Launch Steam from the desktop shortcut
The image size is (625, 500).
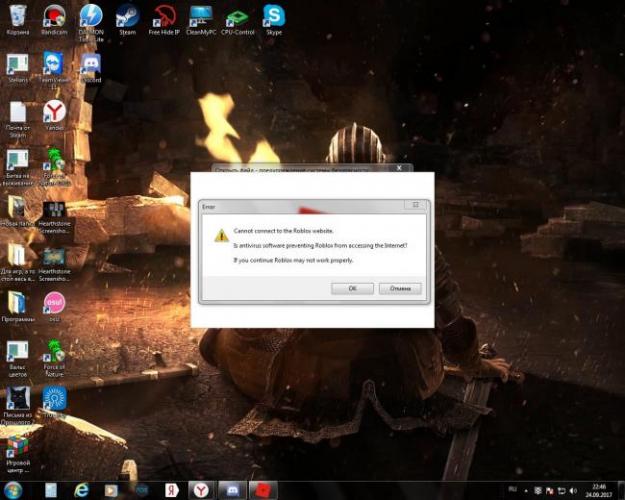pyautogui.click(x=128, y=19)
